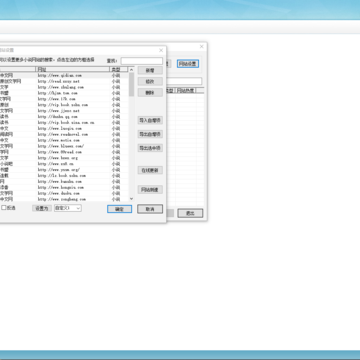Click the 导出选中项 button
This screenshot has width=360, height=360.
(150, 148)
